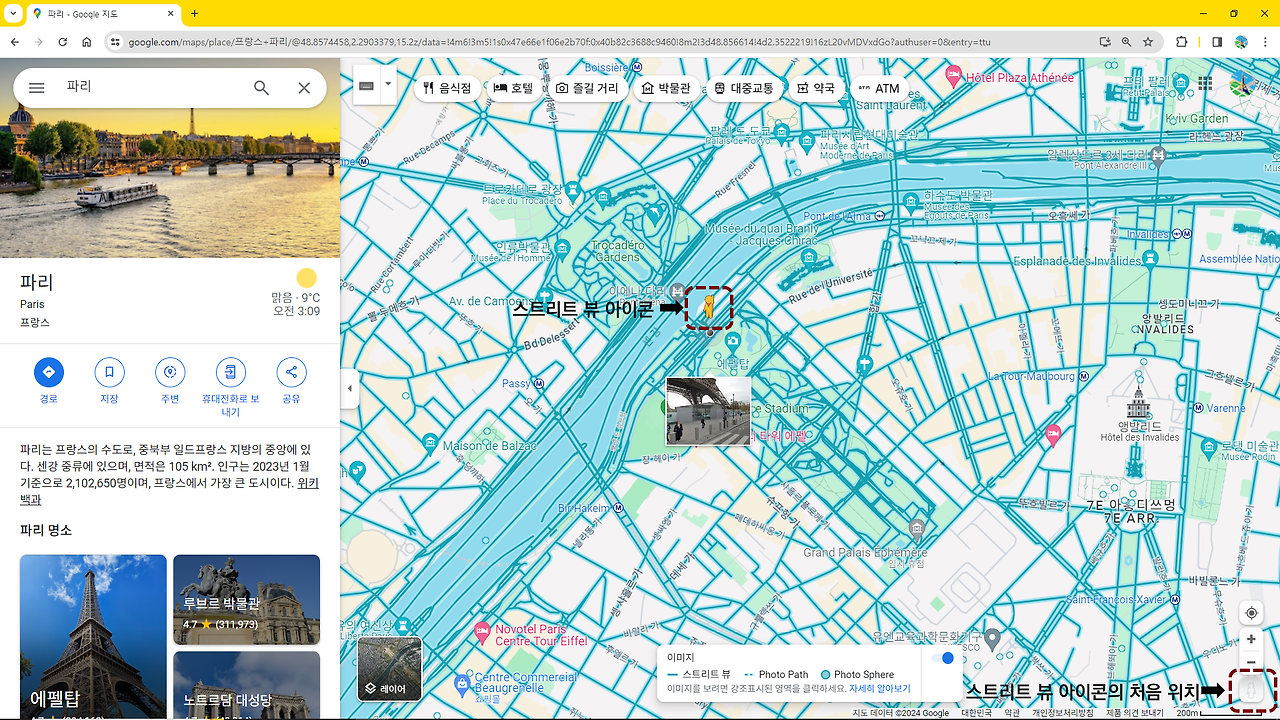Open Chrome extensions puzzle icon
1280x720 pixels.
[1182, 42]
